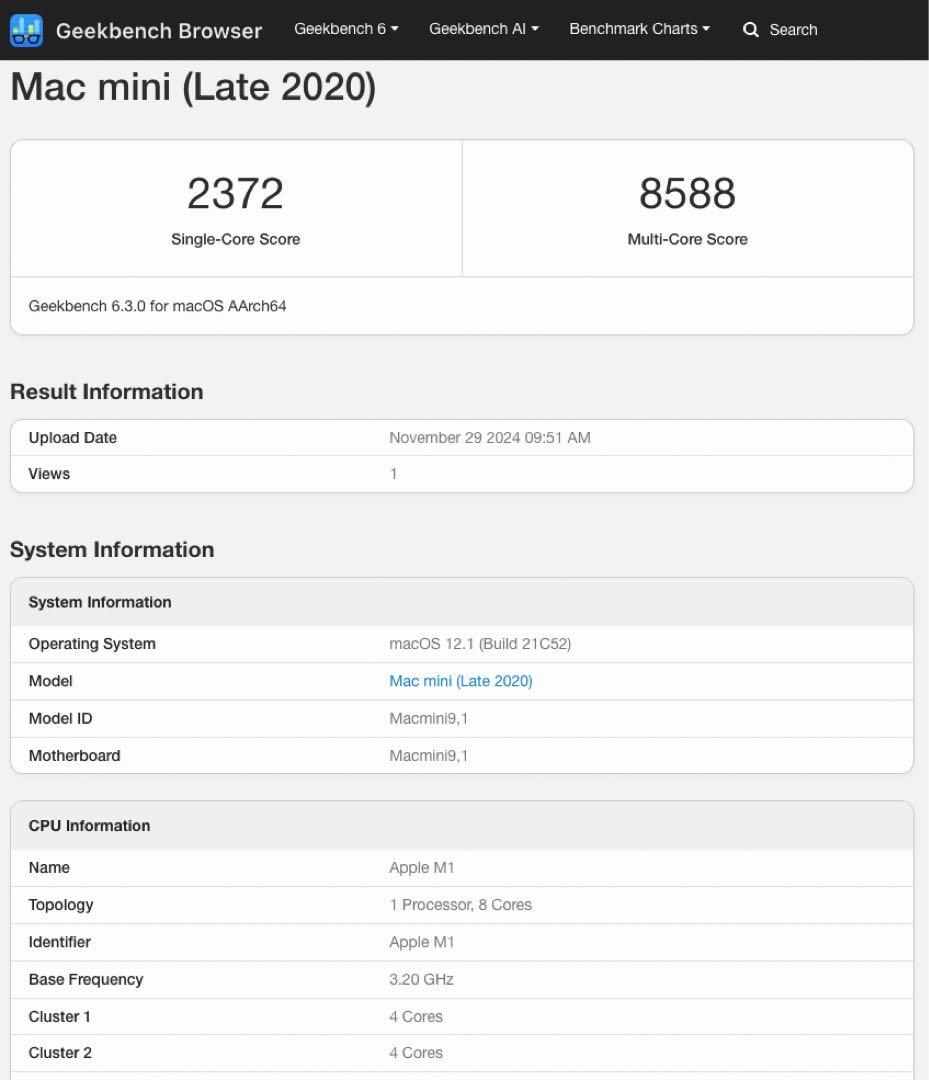Navigate home via Geekbench Browser title
The height and width of the screenshot is (1080, 929).
[x=159, y=30]
